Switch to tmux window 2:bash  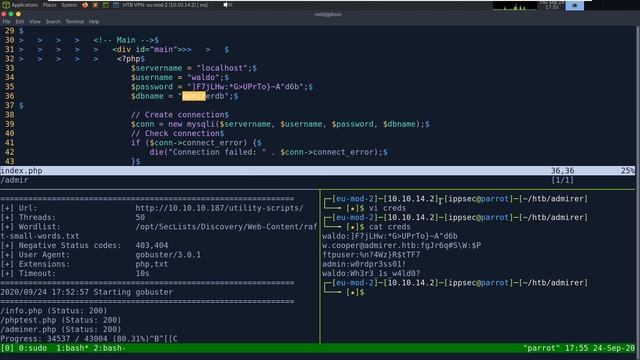[x=110, y=348]
